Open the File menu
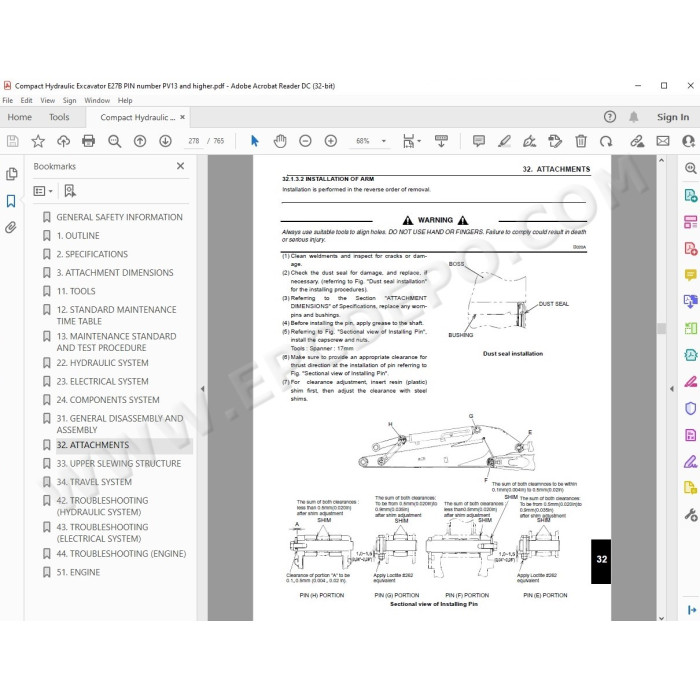 8,100
